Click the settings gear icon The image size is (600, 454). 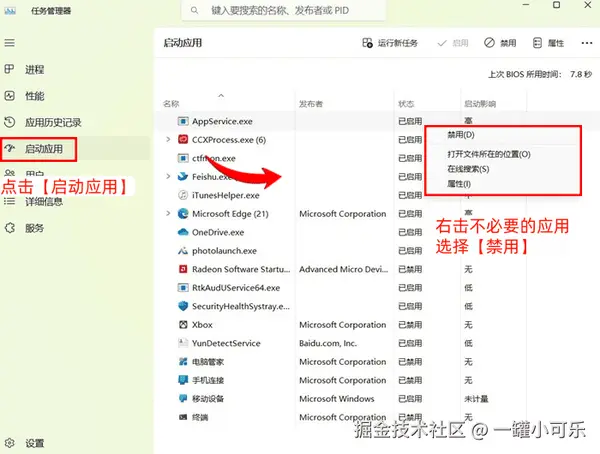[x=10, y=443]
